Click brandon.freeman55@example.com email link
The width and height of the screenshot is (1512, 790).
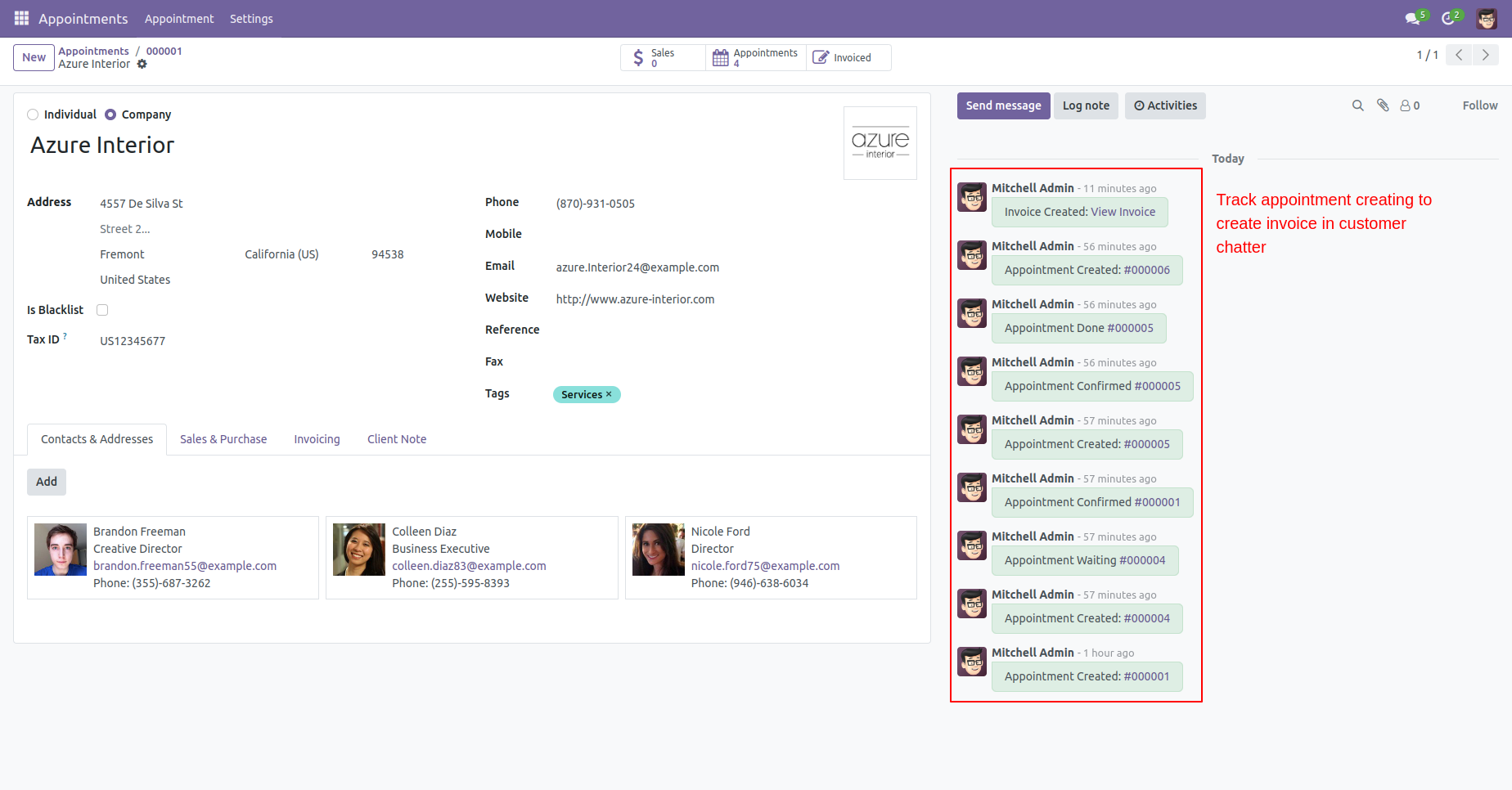(x=185, y=566)
